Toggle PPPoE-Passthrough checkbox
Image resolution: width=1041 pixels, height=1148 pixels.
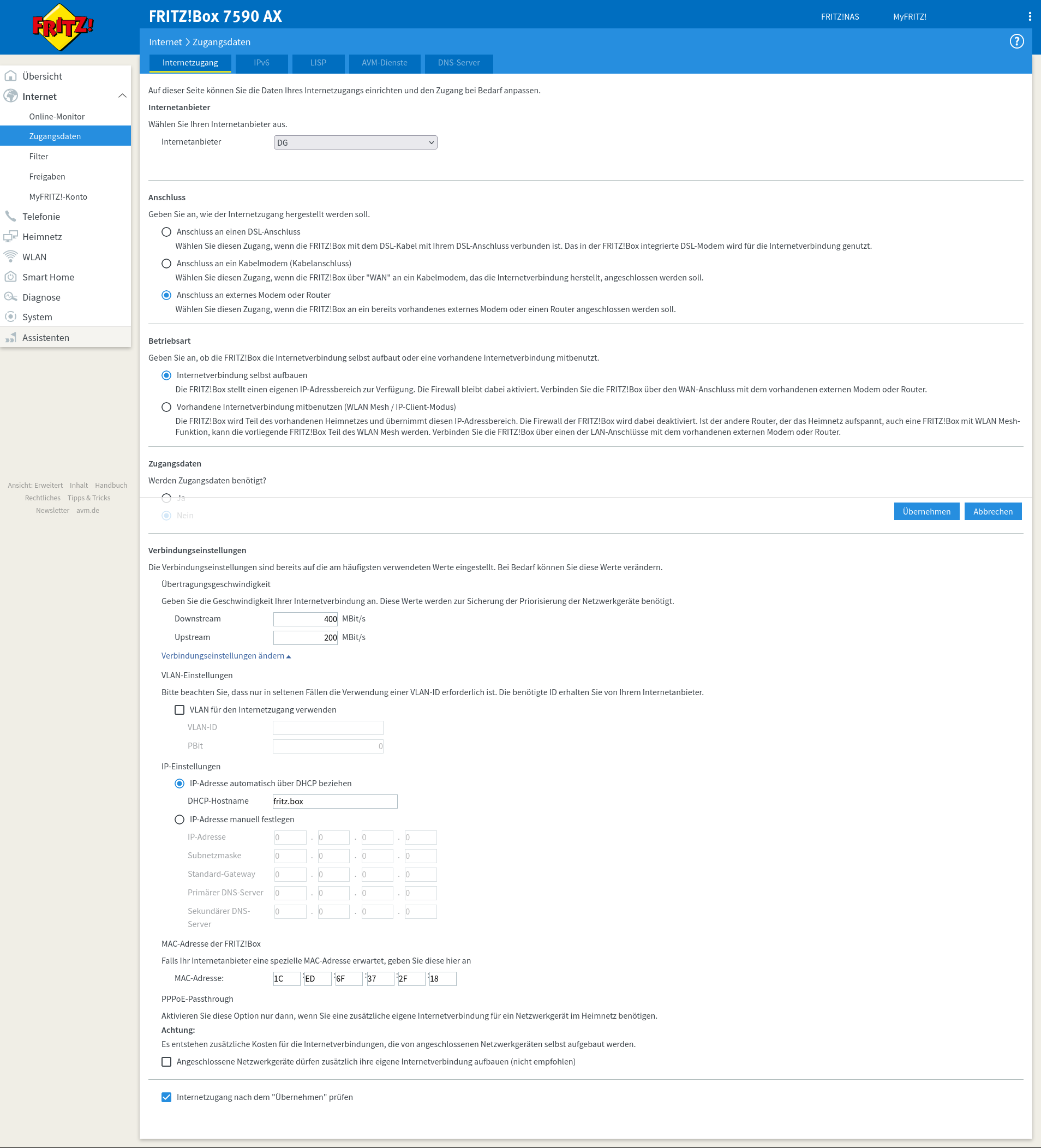[x=166, y=1062]
